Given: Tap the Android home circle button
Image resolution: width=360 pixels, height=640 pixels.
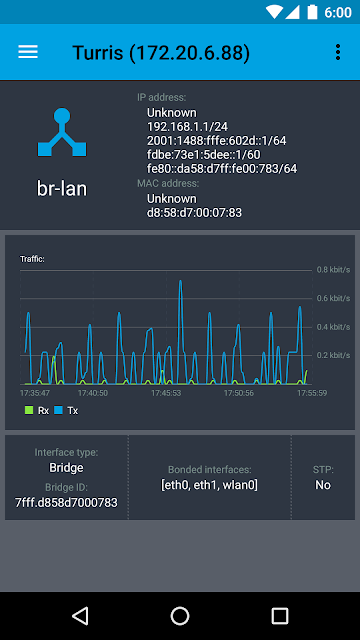Looking at the screenshot, I should tap(180, 616).
